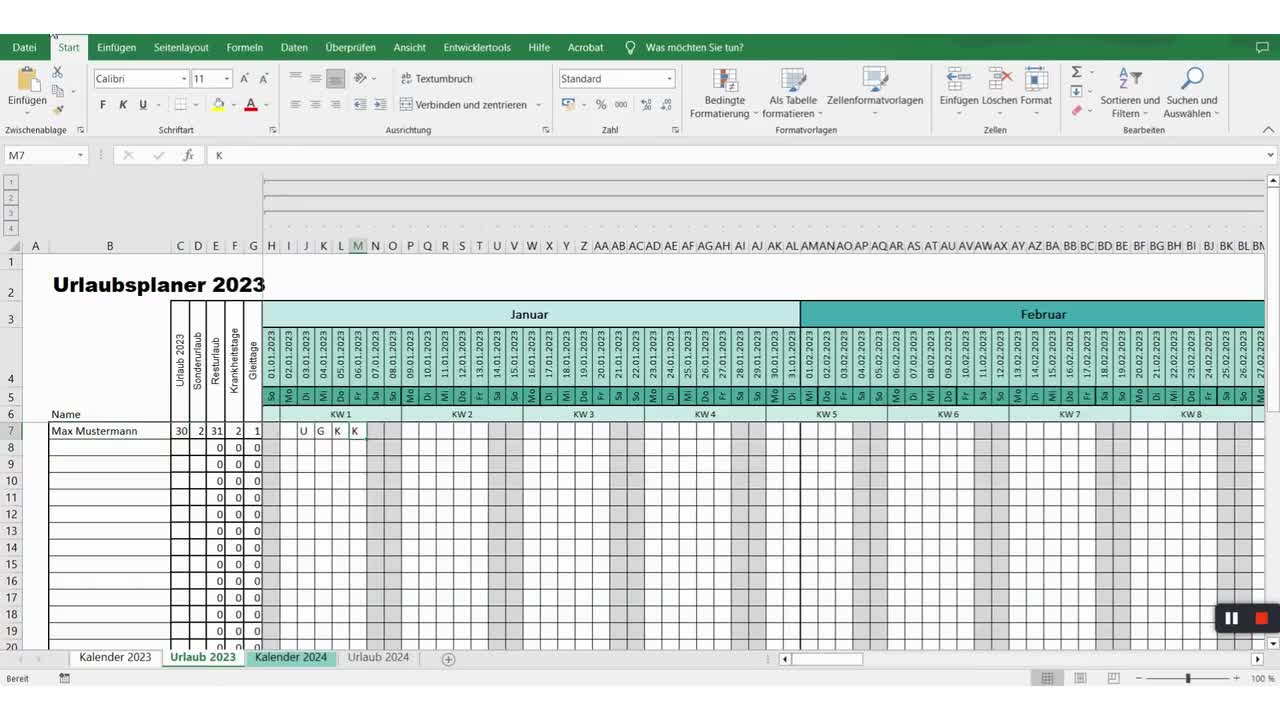Open the Calibri font name dropdown
Viewport: 1280px width, 720px height.
184,79
